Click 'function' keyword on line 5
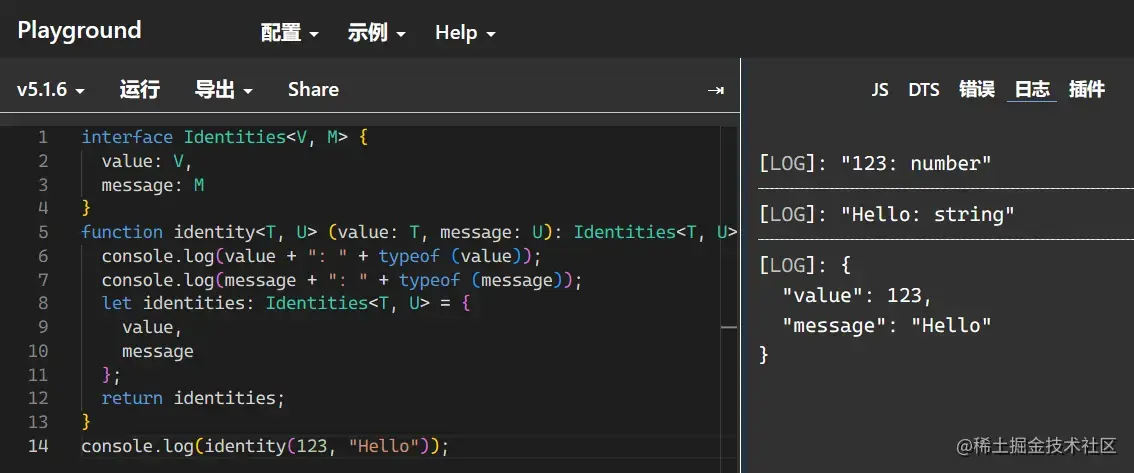The height and width of the screenshot is (473, 1134). point(122,232)
